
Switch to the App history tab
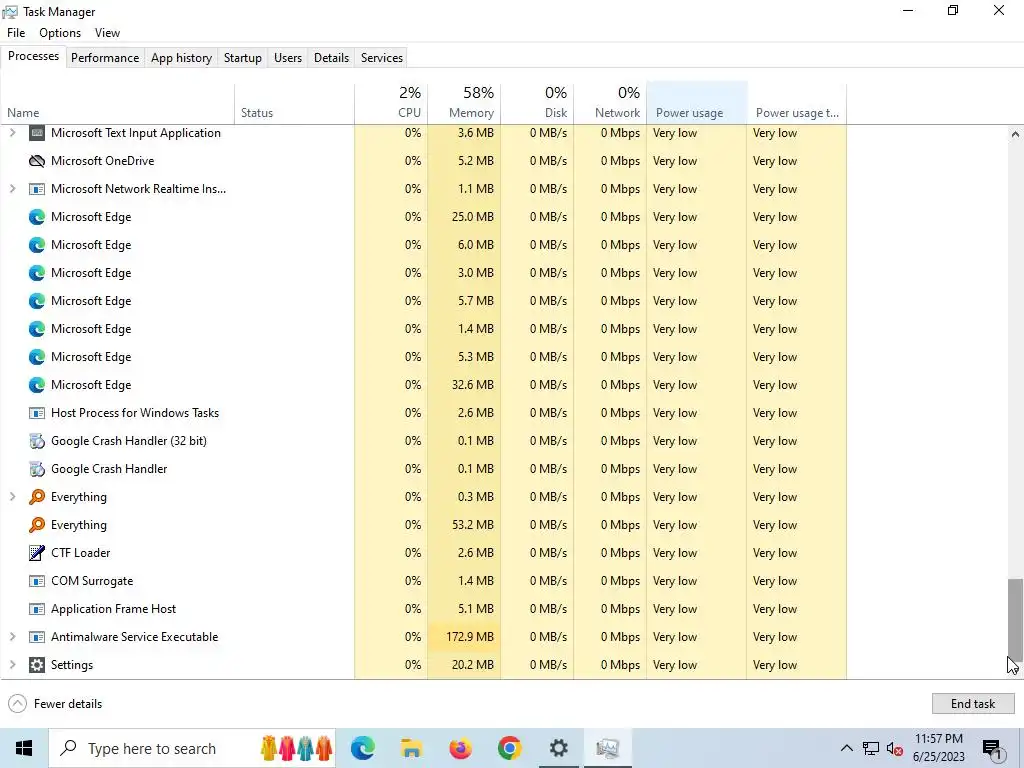(x=182, y=57)
